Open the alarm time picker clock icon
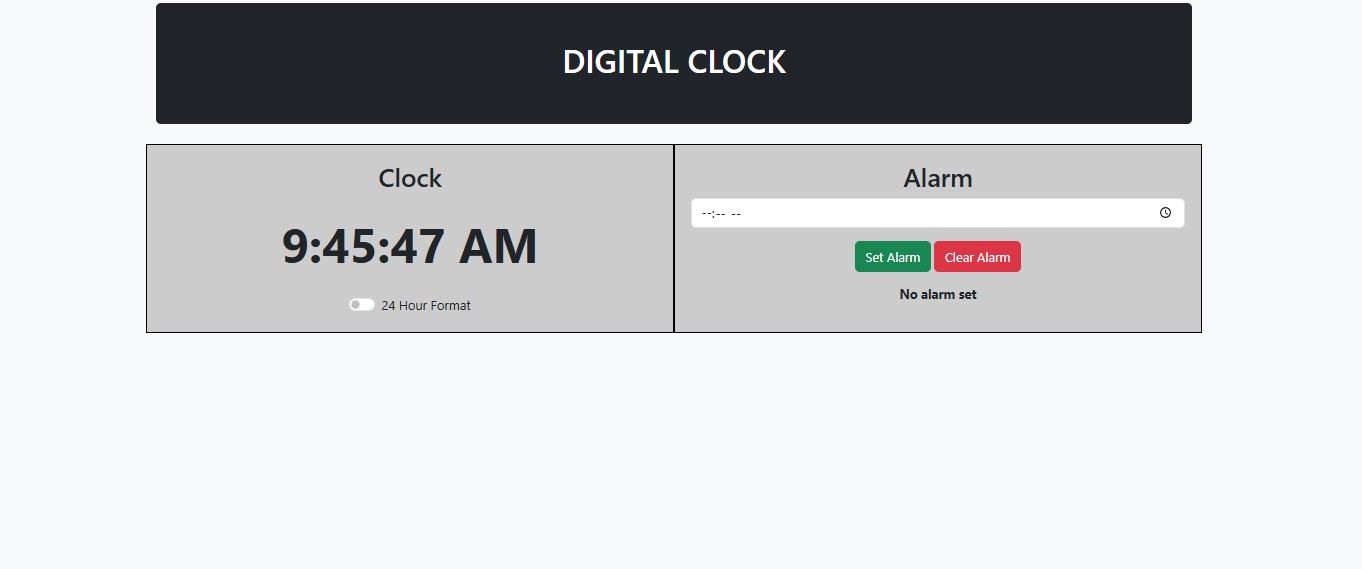 1165,213
